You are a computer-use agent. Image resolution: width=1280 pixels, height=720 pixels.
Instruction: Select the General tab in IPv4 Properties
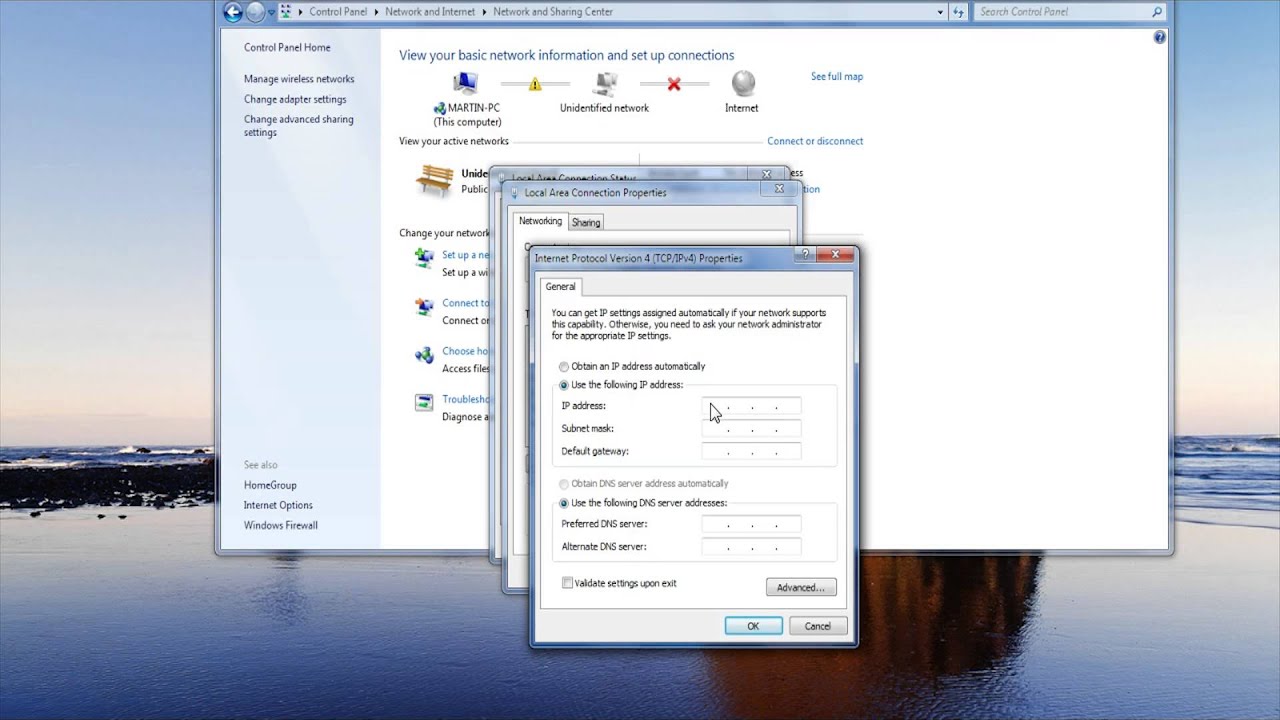pos(560,287)
